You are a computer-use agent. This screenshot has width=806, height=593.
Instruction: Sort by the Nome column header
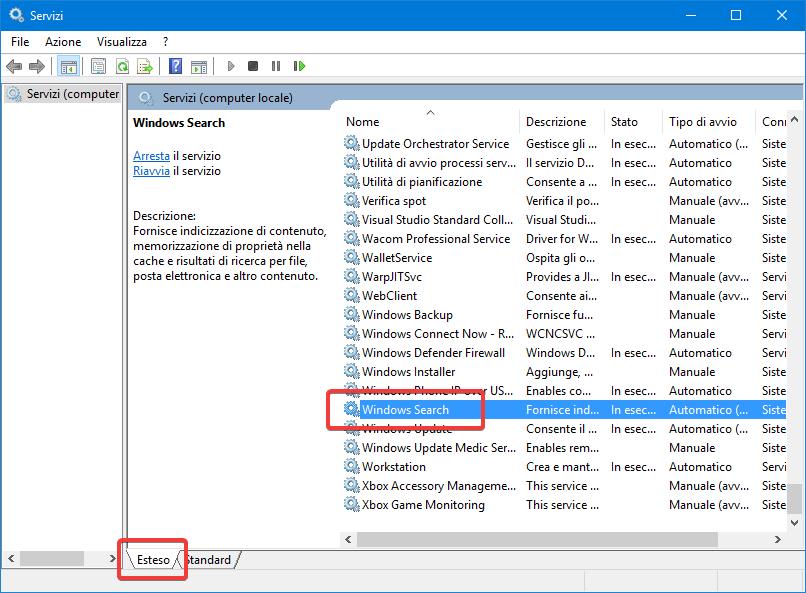pyautogui.click(x=430, y=122)
